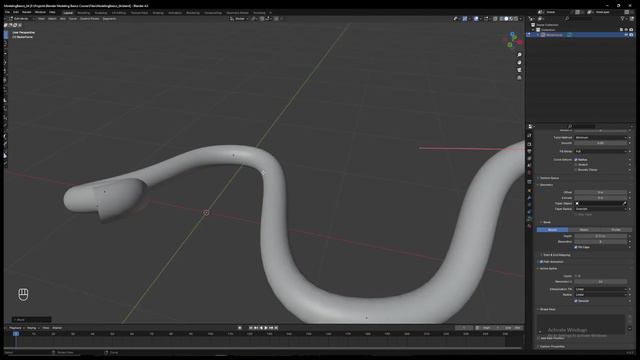Expand the Texture Space panel
Viewport: 640px width, 360px height.
click(549, 178)
